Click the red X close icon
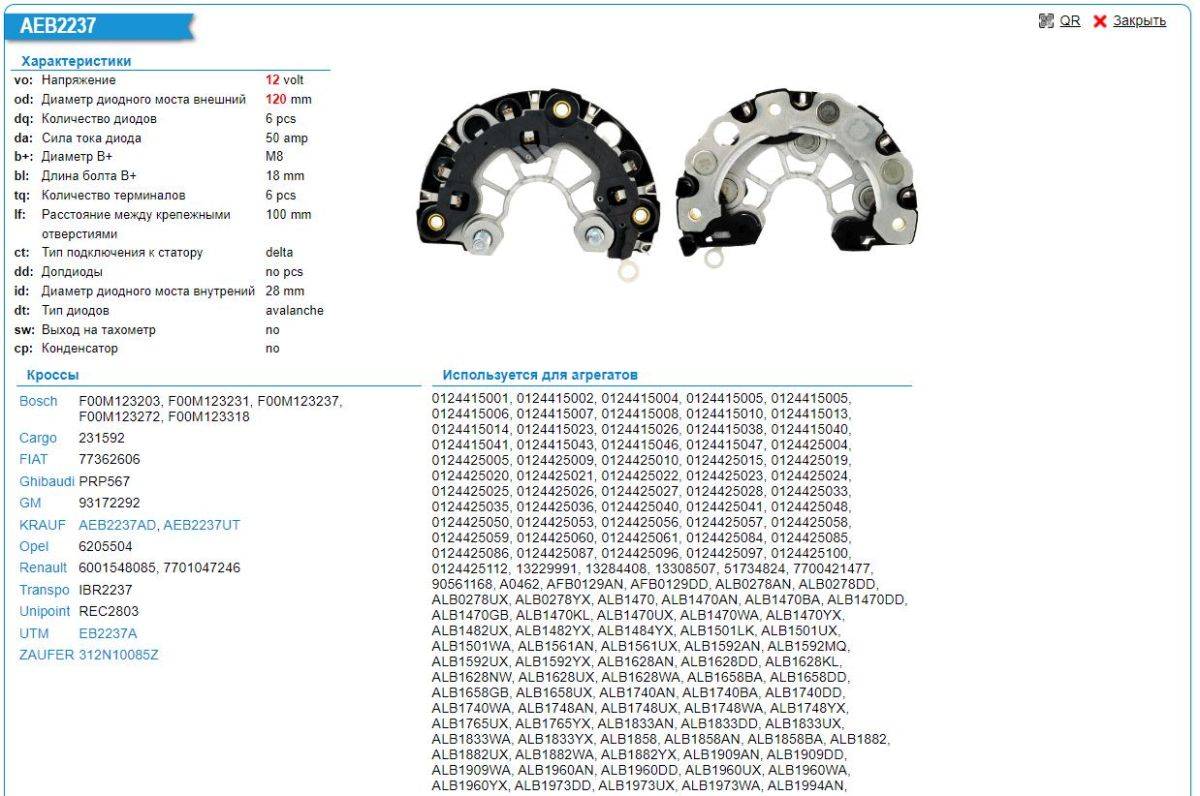Image resolution: width=1200 pixels, height=796 pixels. (x=1100, y=21)
